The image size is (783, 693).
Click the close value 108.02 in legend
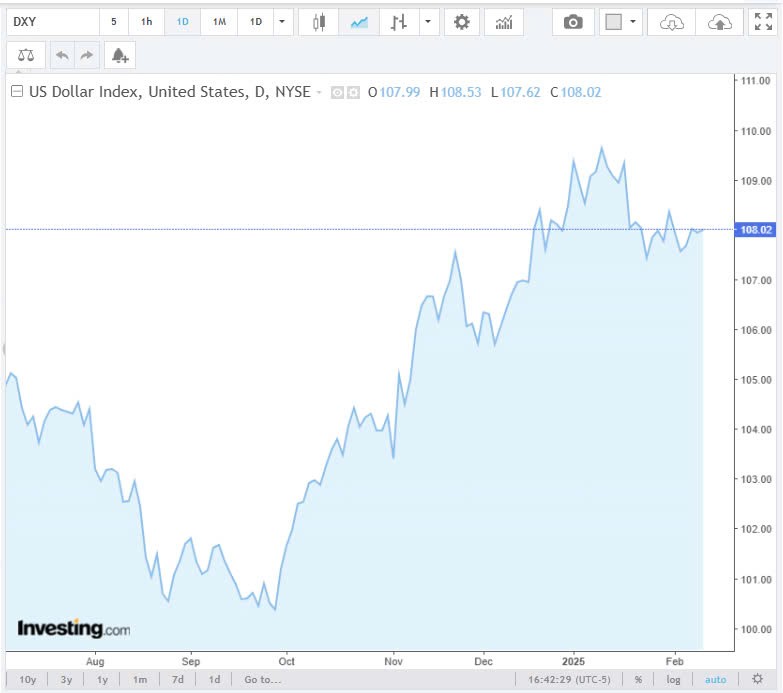click(581, 92)
